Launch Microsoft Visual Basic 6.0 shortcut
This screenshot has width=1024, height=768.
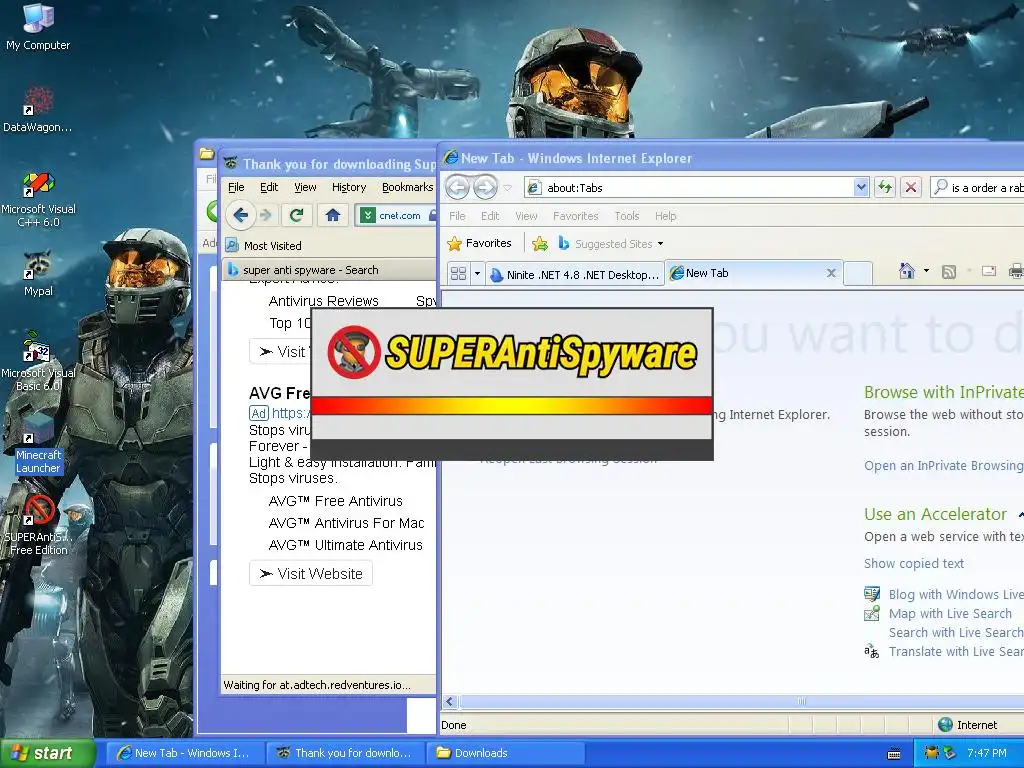[x=38, y=362]
